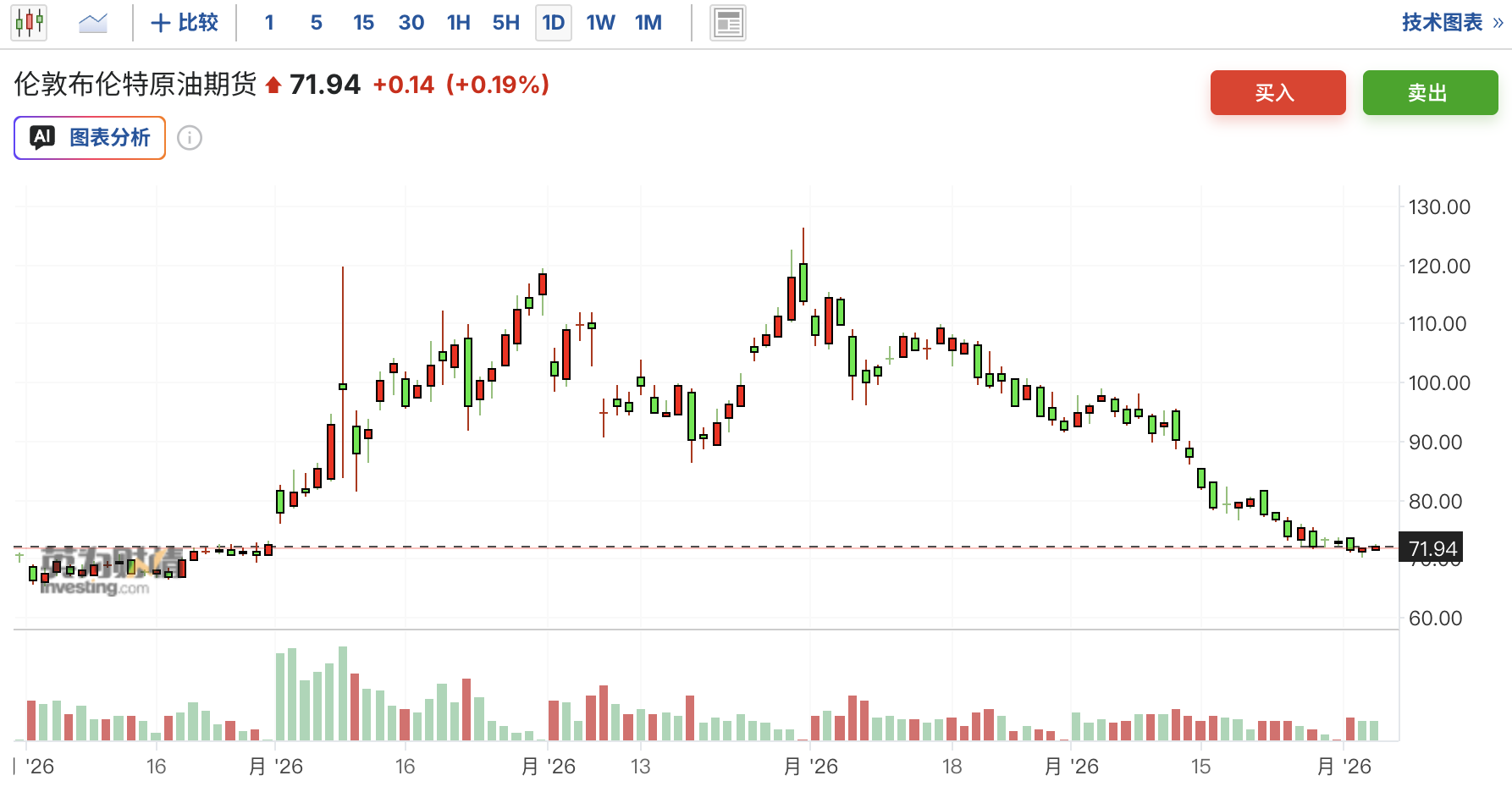Choose the 15-minute interval
Image resolution: width=1512 pixels, height=792 pixels.
(x=364, y=23)
